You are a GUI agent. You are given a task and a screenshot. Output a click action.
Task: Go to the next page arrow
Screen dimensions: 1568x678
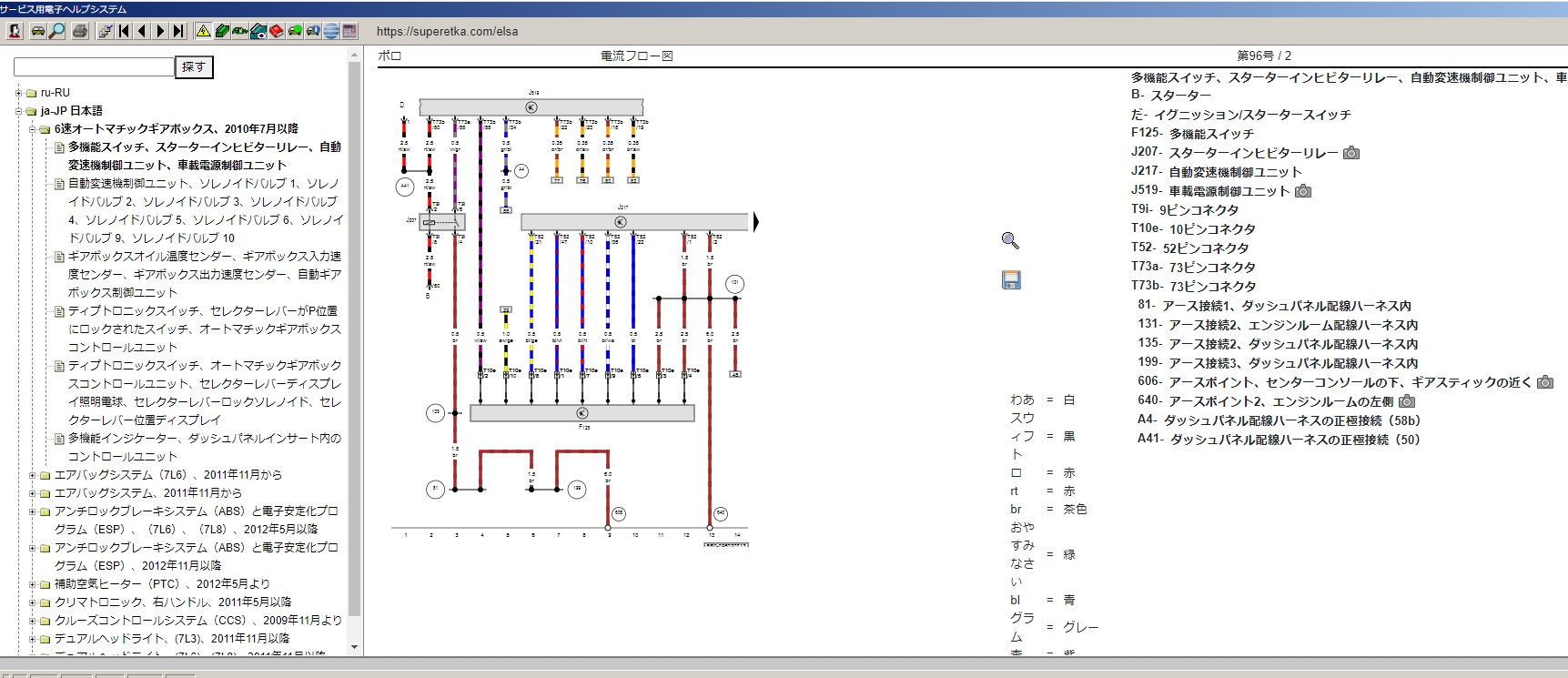[x=160, y=31]
